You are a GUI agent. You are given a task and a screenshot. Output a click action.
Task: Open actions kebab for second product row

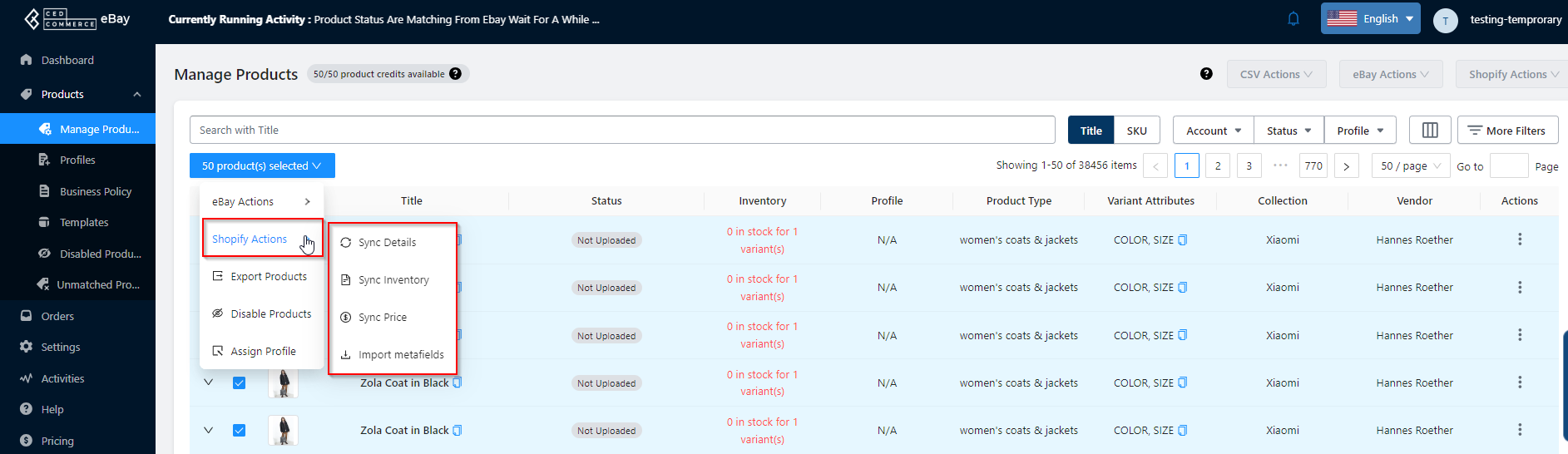coord(1520,287)
